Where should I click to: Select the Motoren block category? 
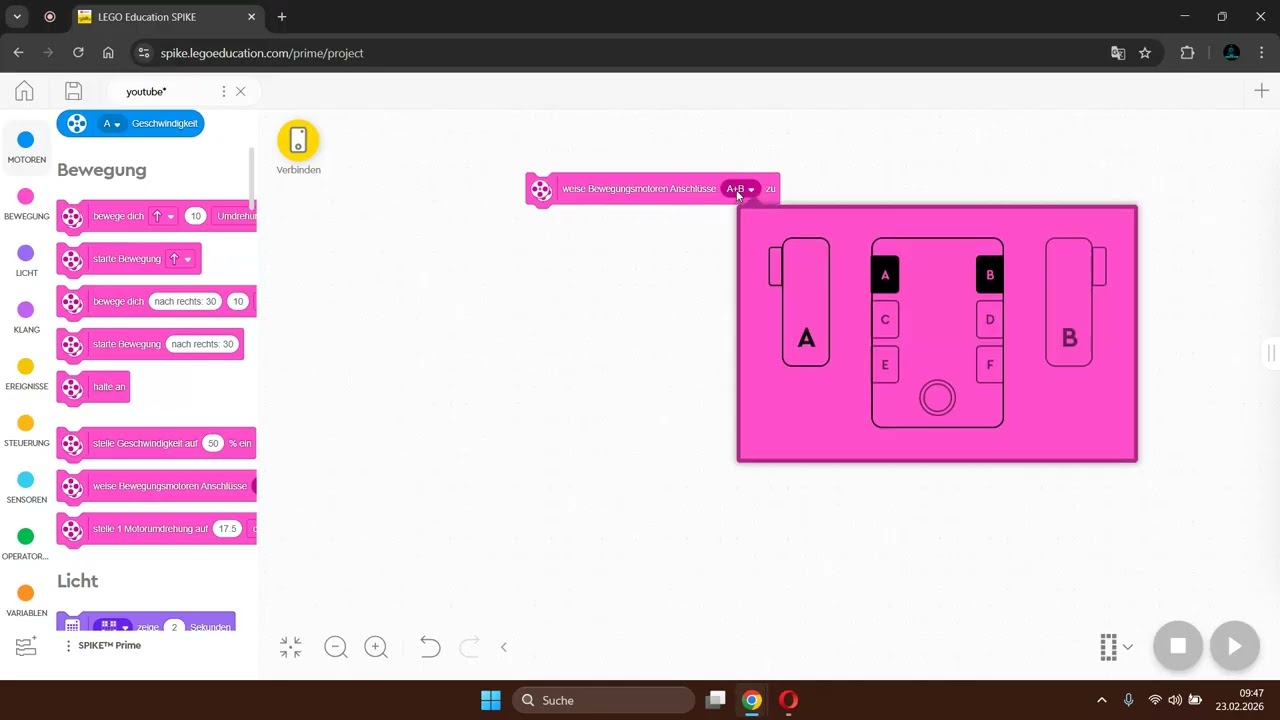(26, 147)
